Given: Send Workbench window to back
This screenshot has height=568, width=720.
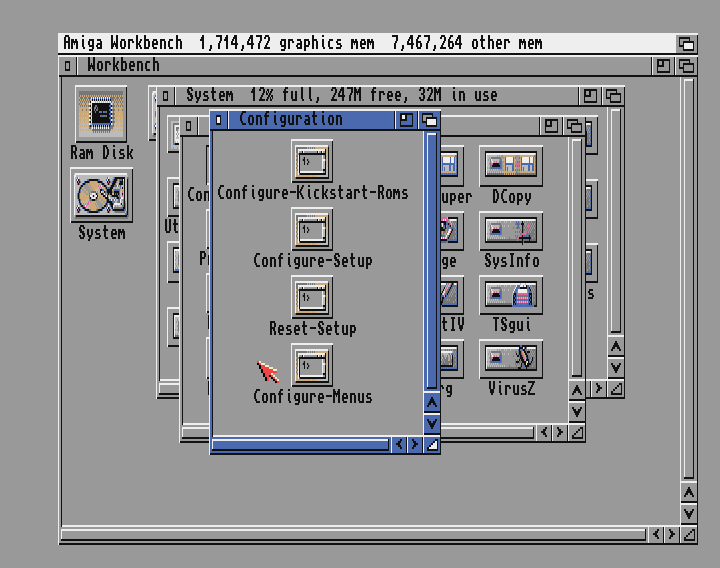Looking at the screenshot, I should [686, 66].
